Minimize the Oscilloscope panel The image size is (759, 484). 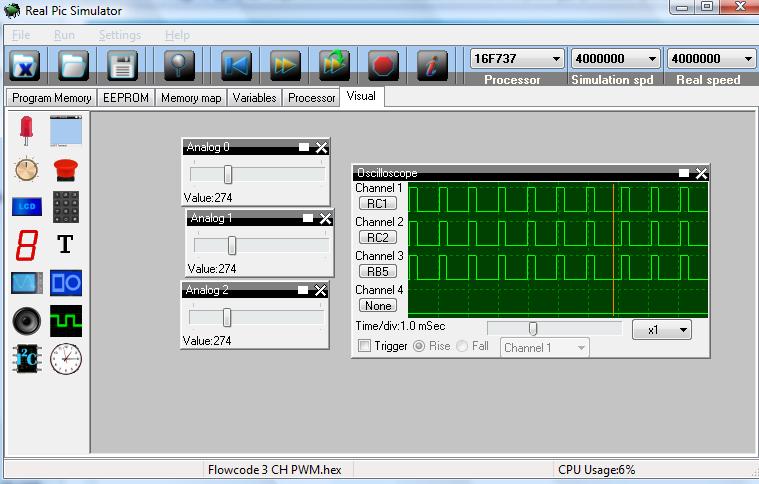[x=683, y=173]
